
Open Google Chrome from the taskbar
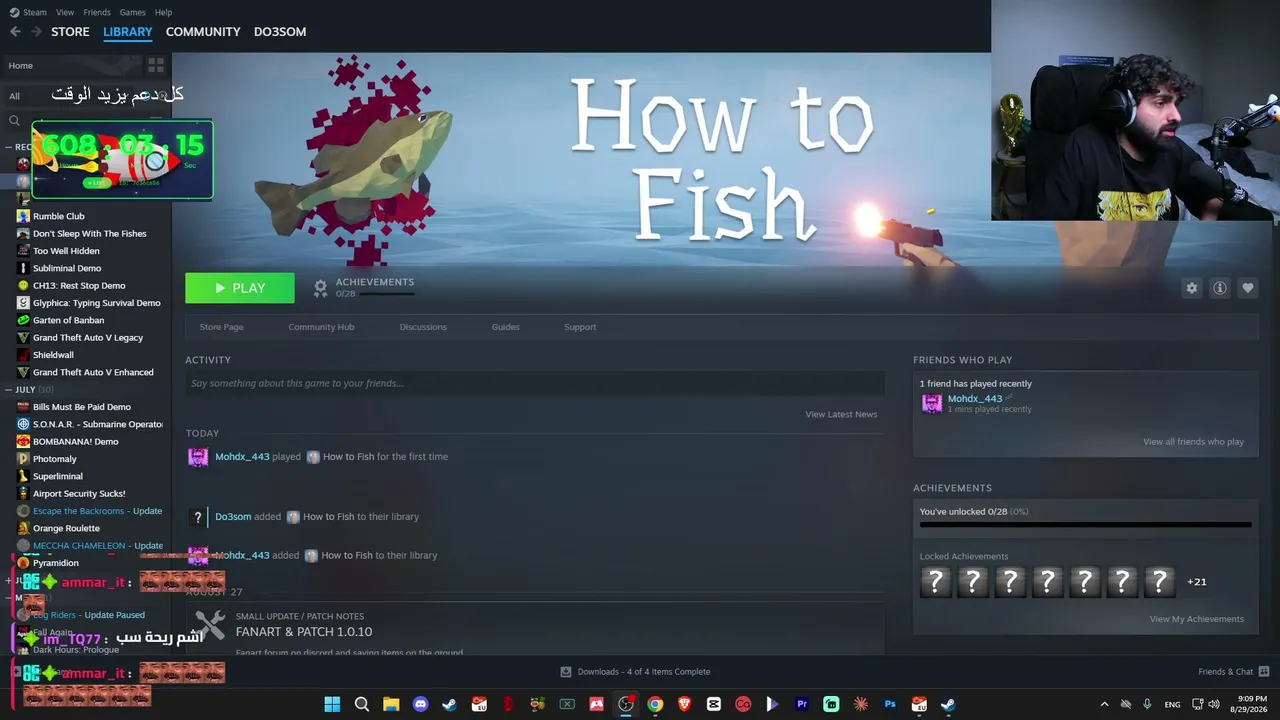[x=655, y=704]
